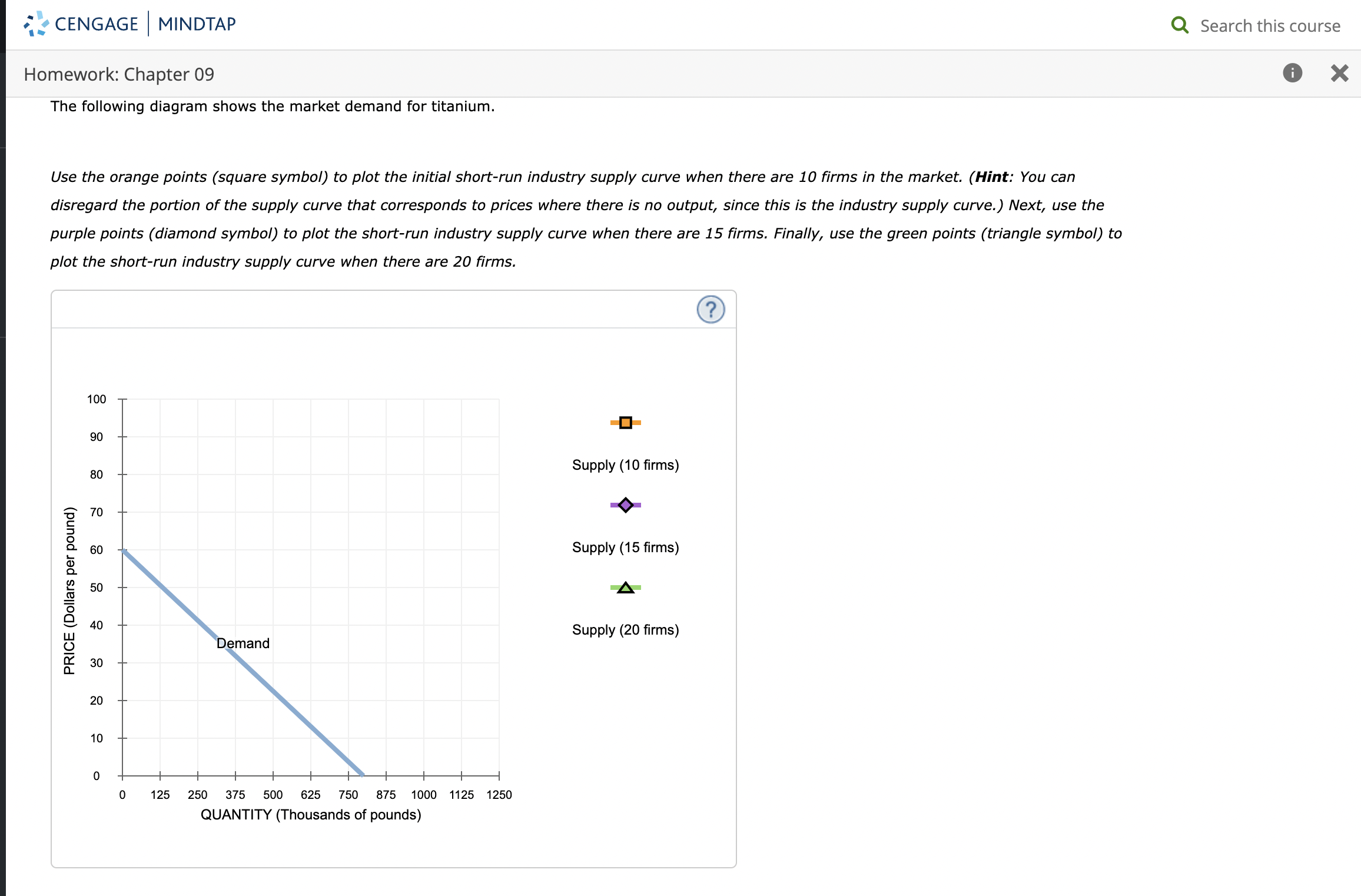This screenshot has height=896, width=1361.
Task: Click the Supply (15 firms) legend label
Action: tap(625, 547)
